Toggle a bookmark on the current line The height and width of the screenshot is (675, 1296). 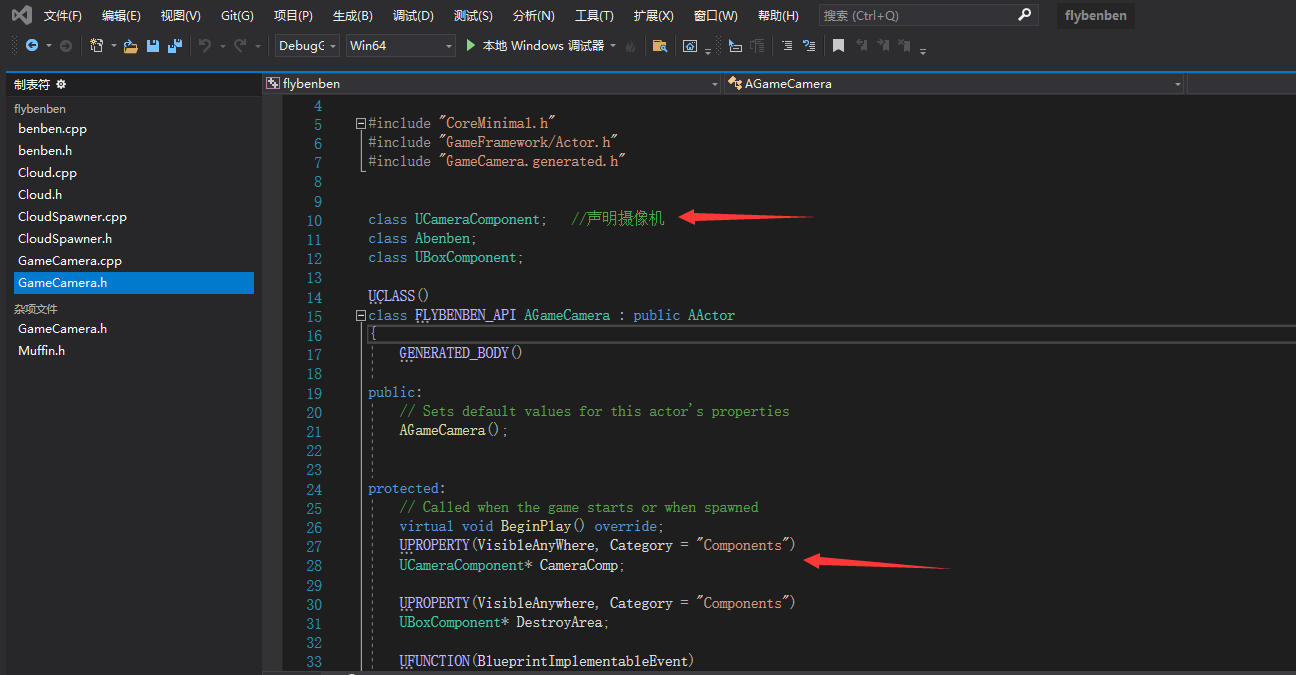[838, 46]
